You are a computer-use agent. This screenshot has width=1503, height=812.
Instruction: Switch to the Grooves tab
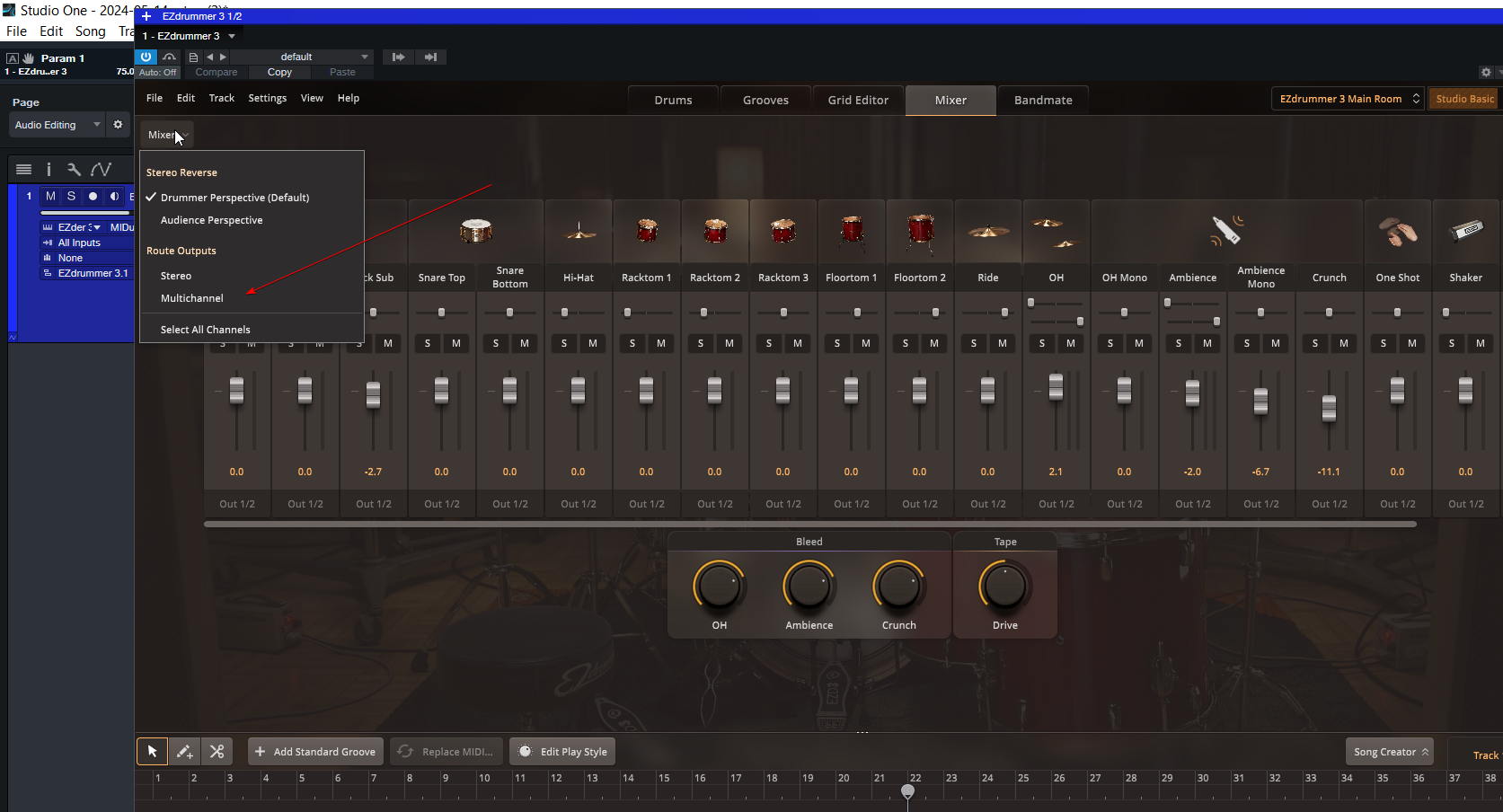click(765, 100)
